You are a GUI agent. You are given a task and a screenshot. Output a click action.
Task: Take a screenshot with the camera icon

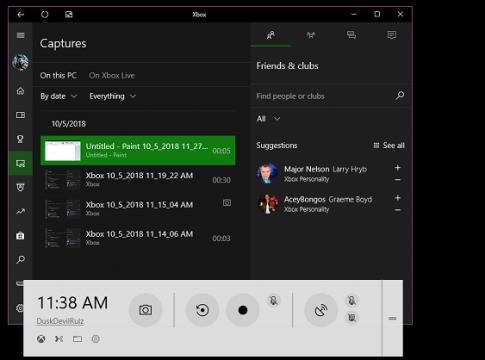(145, 310)
